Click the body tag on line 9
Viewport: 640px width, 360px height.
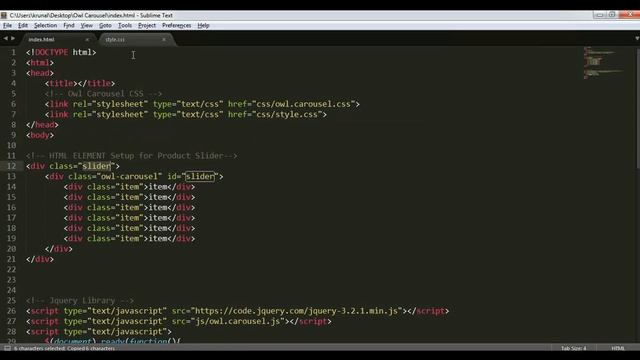coord(40,135)
